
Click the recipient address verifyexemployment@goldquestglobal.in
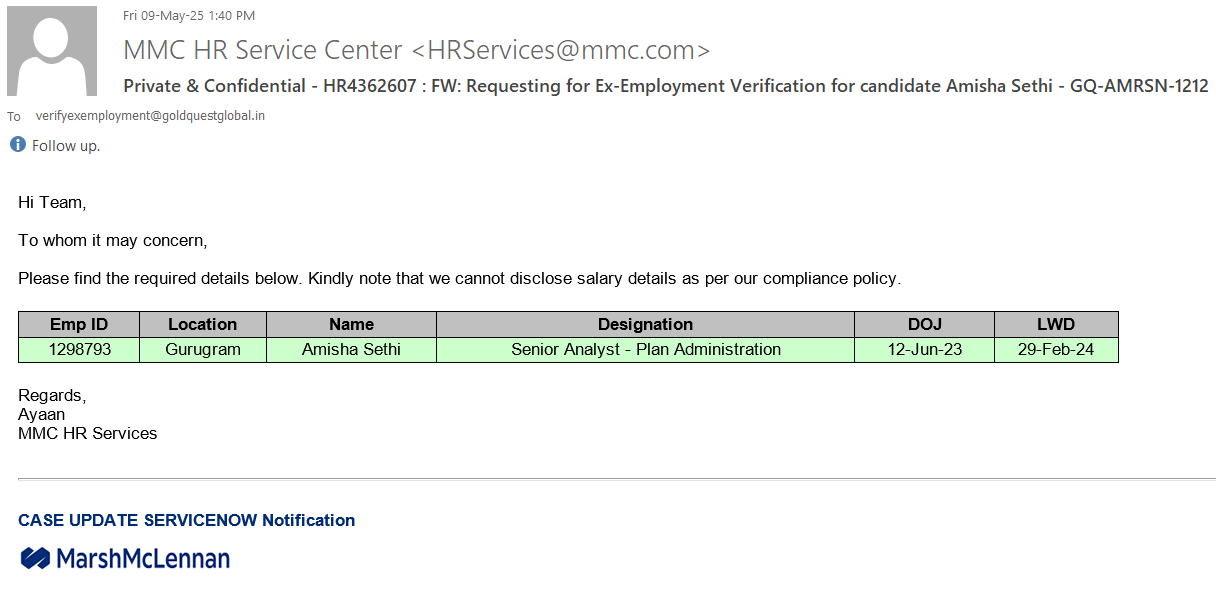(150, 116)
